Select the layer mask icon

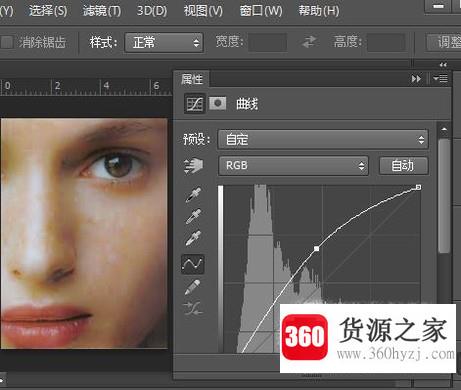click(x=218, y=104)
